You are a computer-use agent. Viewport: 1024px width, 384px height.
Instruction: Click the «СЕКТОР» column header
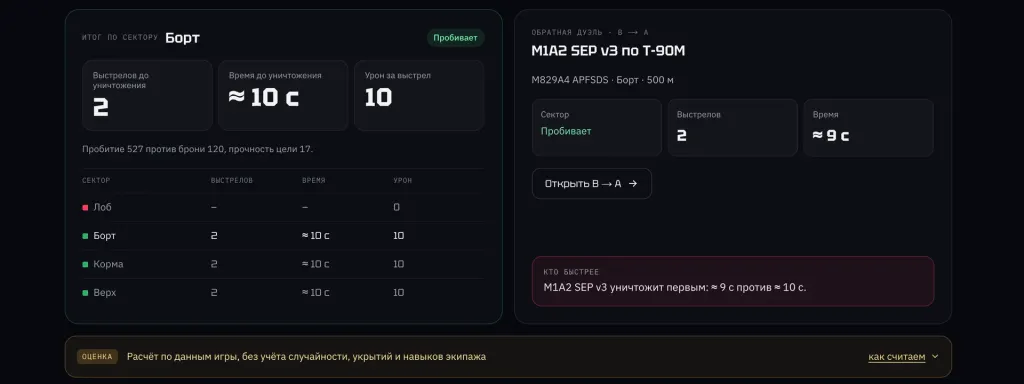pos(96,180)
